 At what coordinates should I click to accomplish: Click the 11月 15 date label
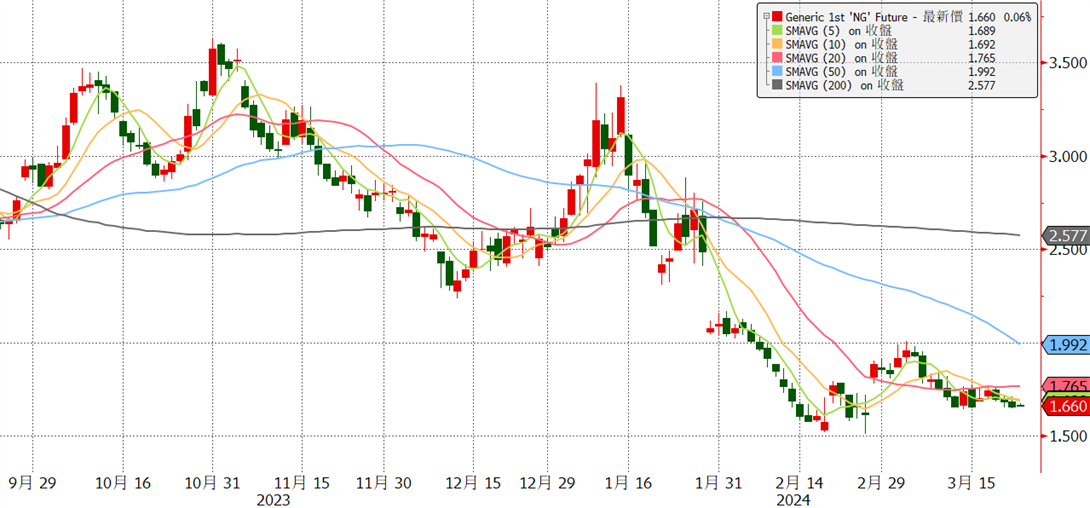pyautogui.click(x=301, y=482)
